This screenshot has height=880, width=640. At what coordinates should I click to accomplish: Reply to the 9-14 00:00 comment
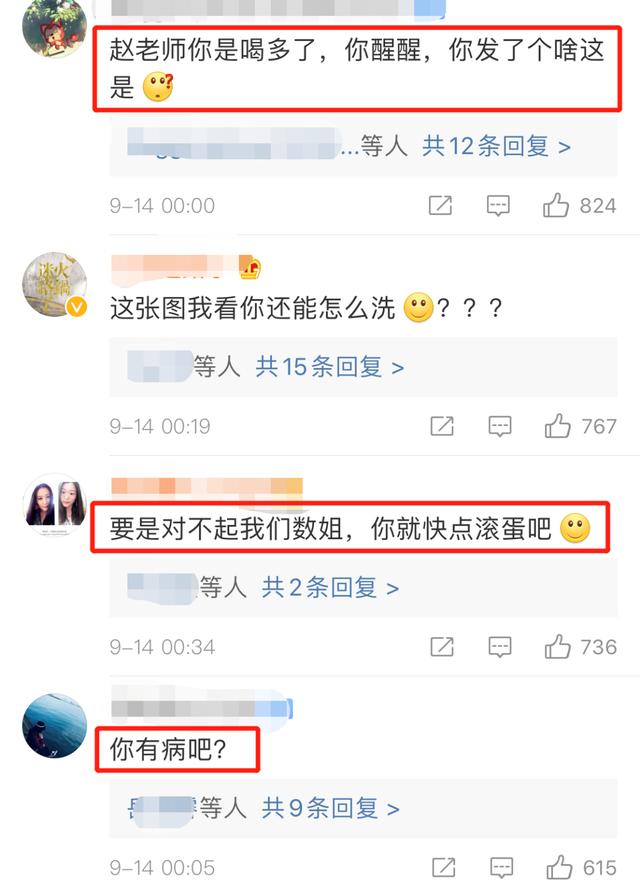tap(498, 206)
